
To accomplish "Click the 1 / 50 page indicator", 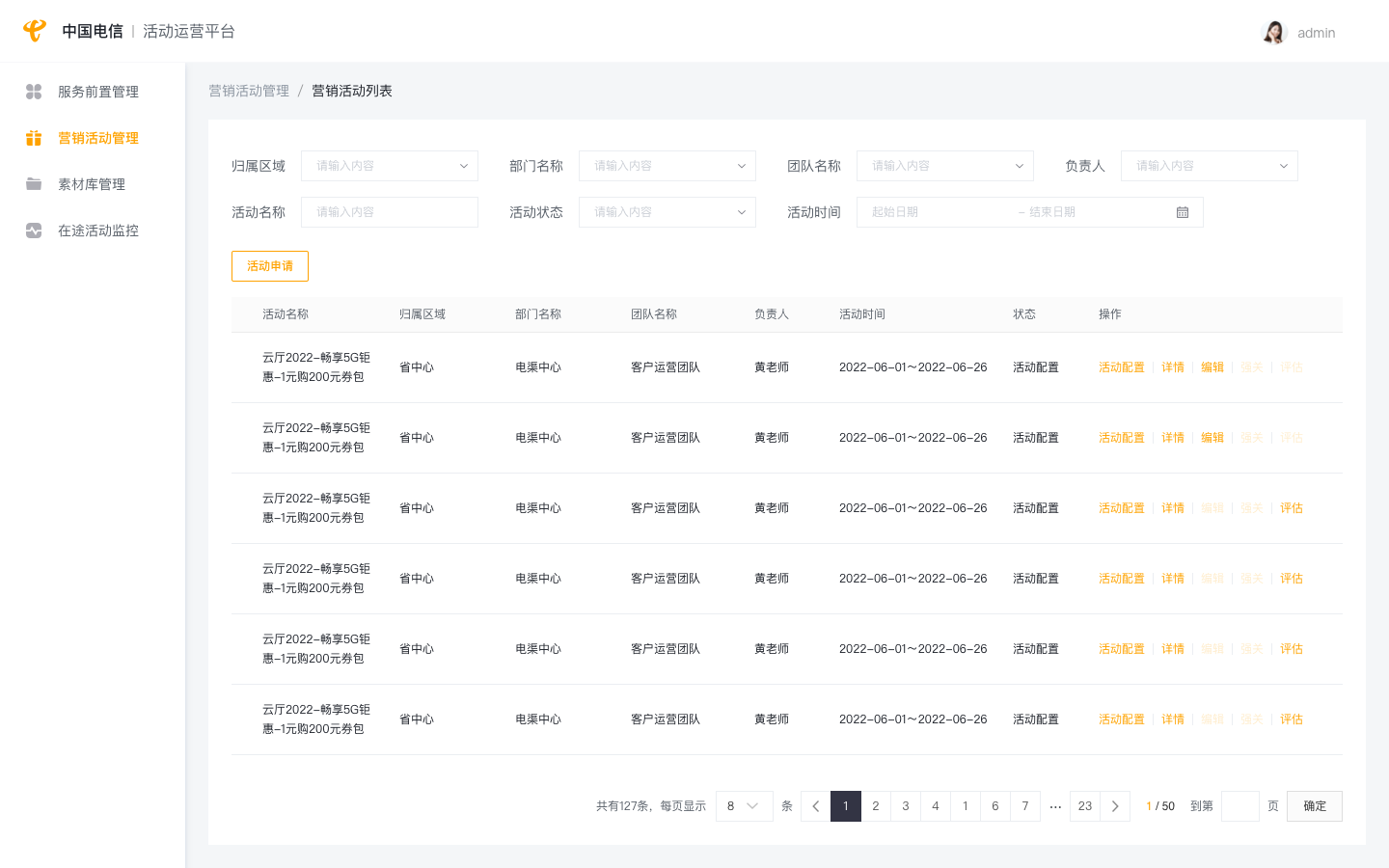I will 1160,806.
